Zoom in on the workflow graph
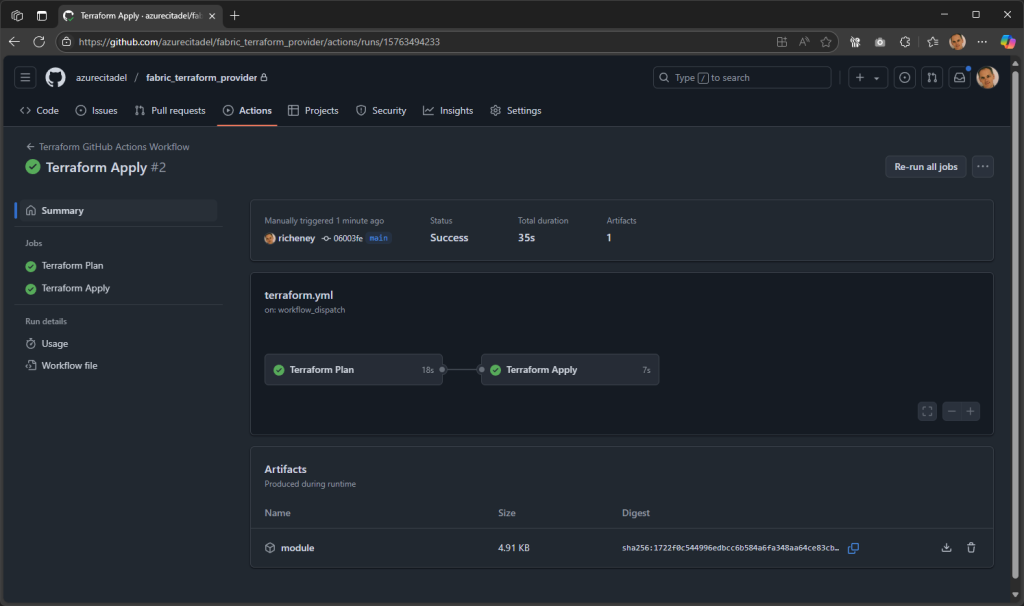The image size is (1024, 606). click(971, 410)
